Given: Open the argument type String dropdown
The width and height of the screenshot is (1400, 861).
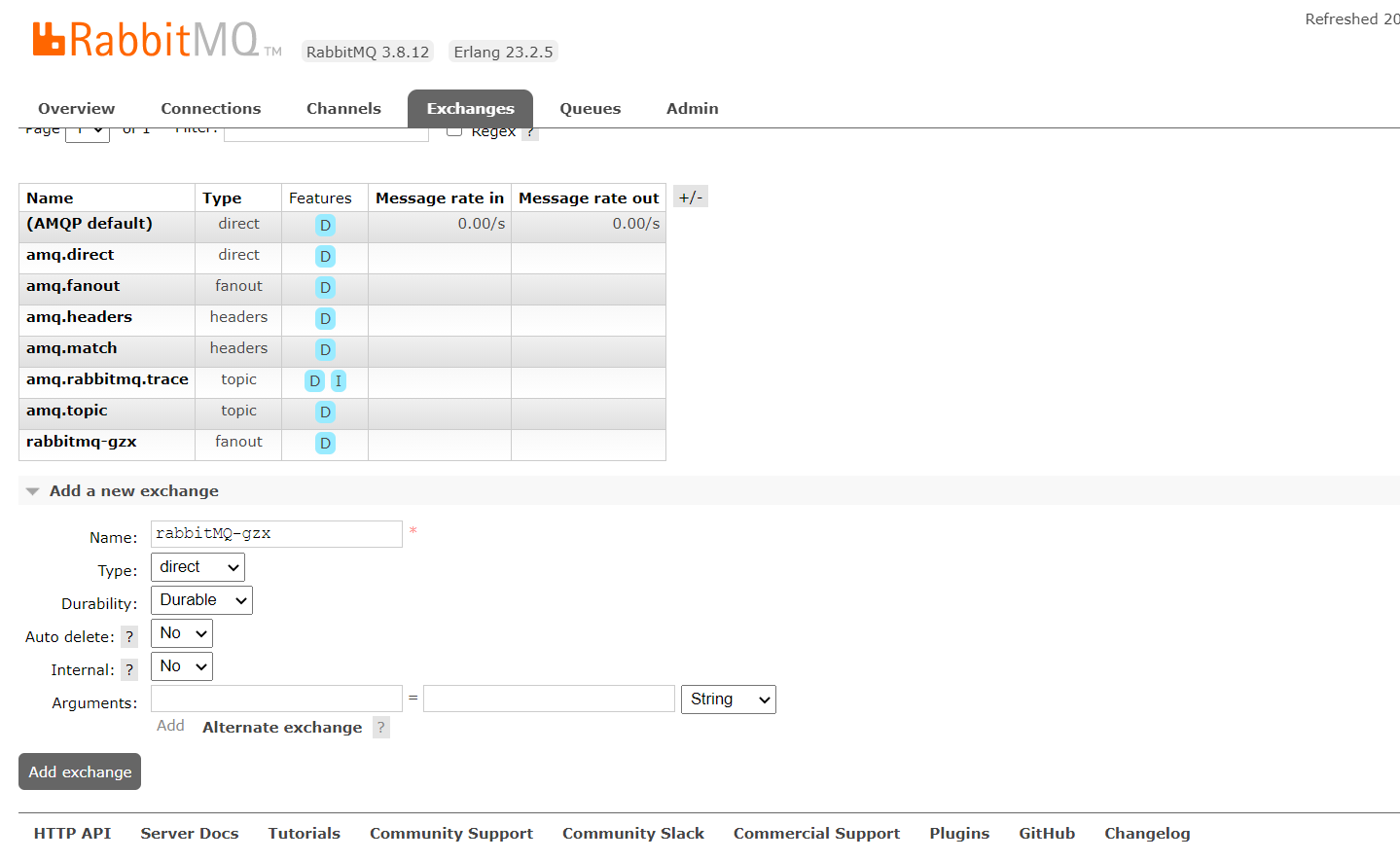Looking at the screenshot, I should pyautogui.click(x=729, y=700).
